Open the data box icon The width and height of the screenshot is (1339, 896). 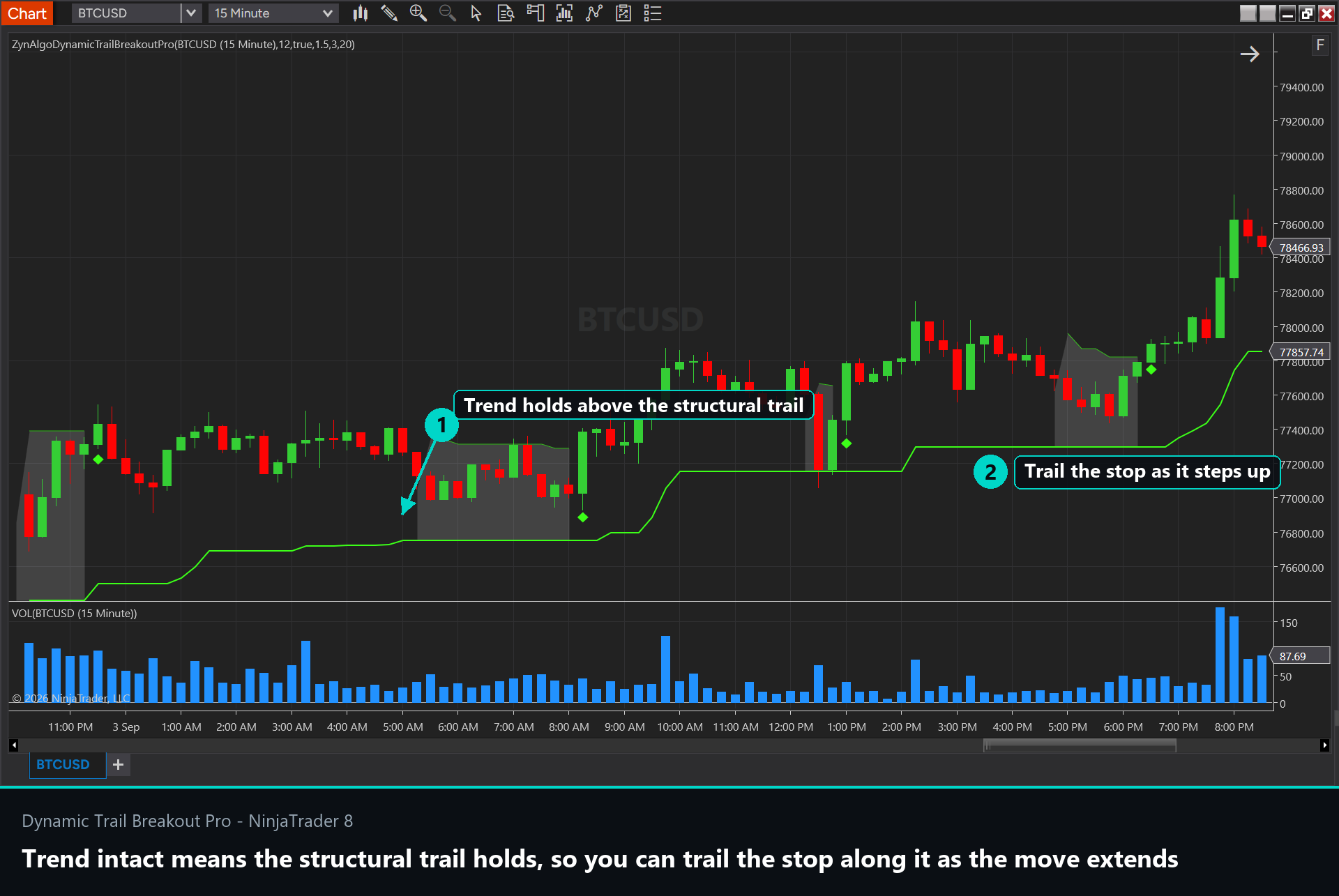point(506,13)
